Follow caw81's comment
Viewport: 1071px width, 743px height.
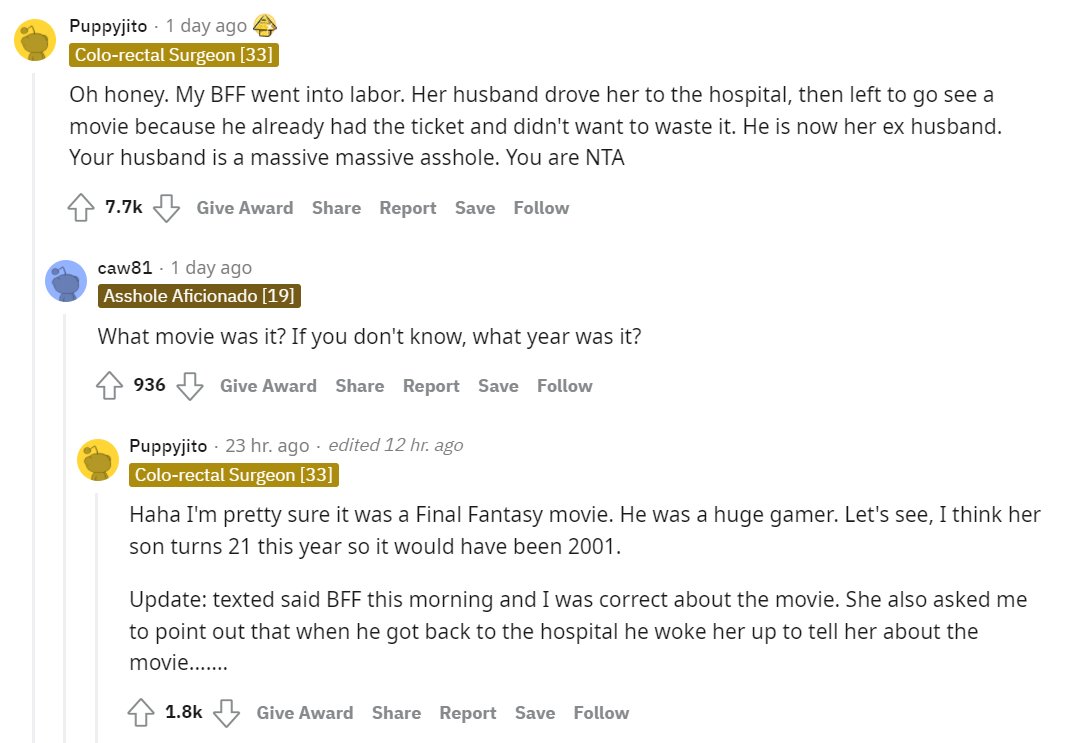click(565, 386)
